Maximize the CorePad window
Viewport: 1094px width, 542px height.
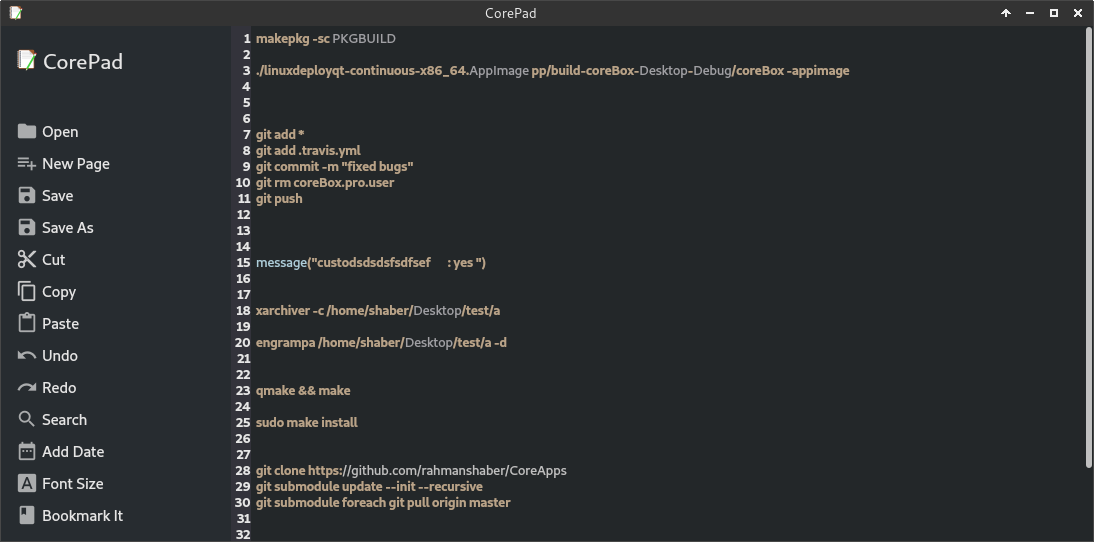coord(1054,13)
